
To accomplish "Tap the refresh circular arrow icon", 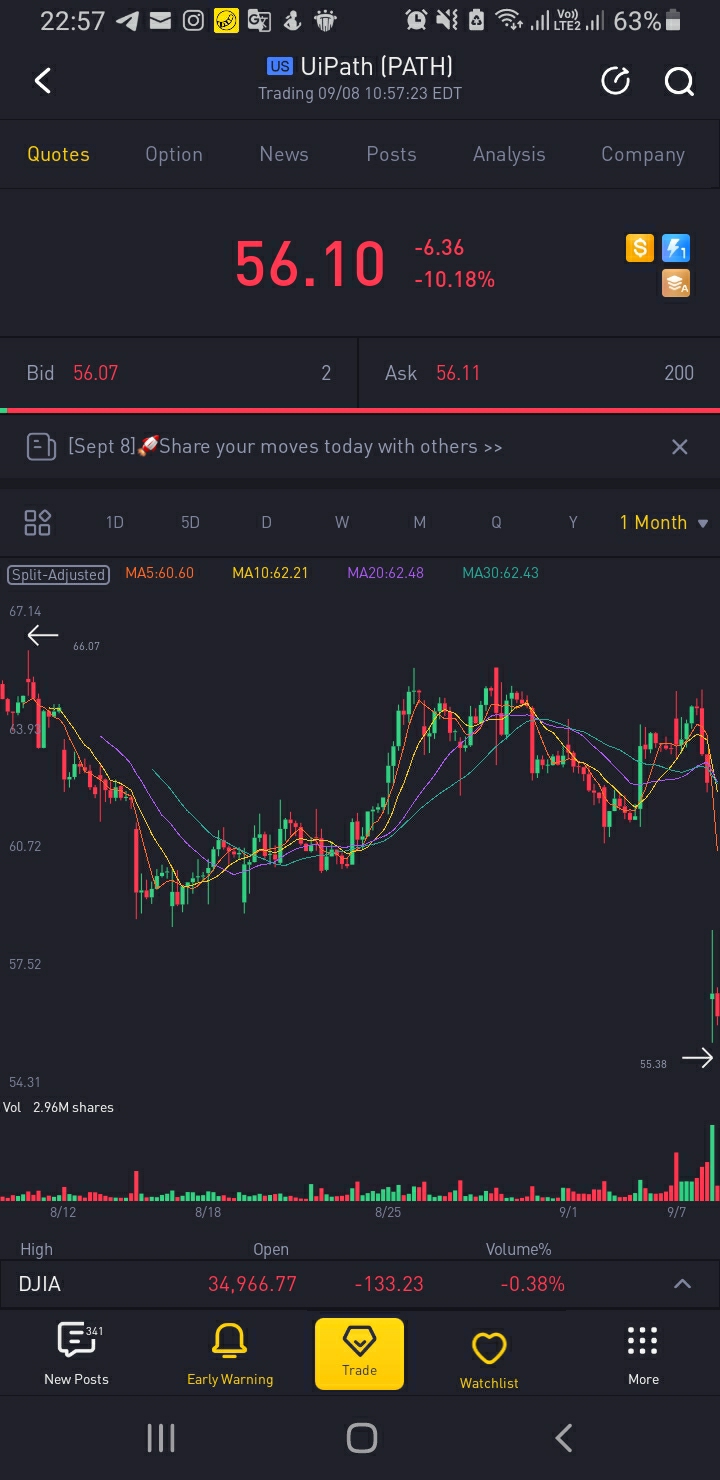I will (615, 81).
